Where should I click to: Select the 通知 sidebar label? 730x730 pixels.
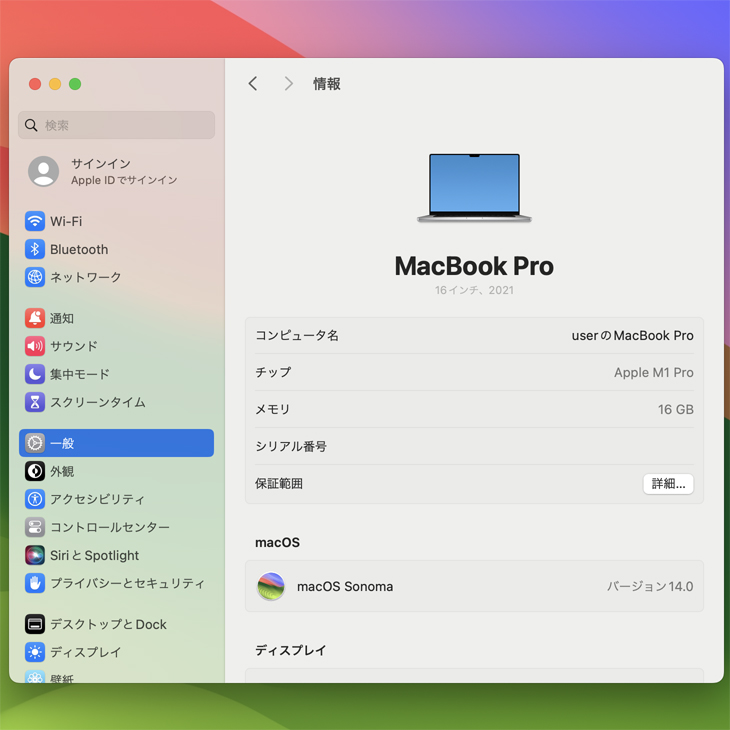(62, 318)
